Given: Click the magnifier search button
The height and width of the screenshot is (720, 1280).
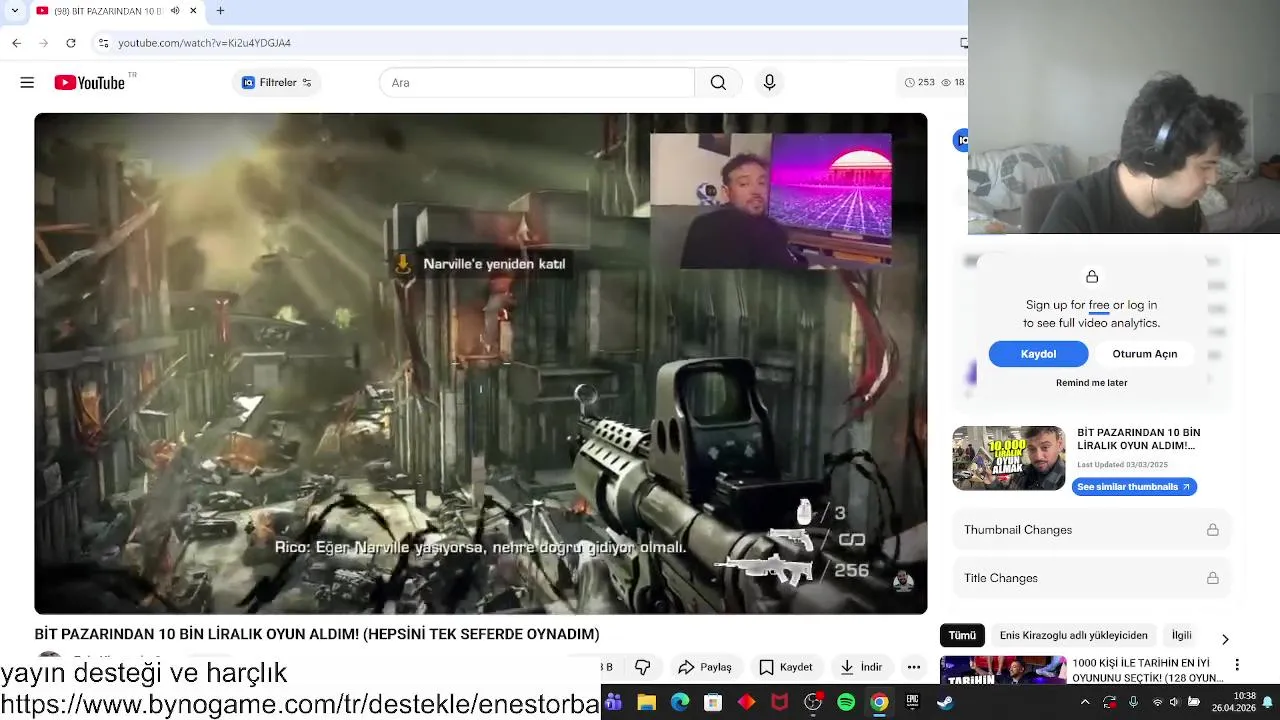Looking at the screenshot, I should coord(718,83).
